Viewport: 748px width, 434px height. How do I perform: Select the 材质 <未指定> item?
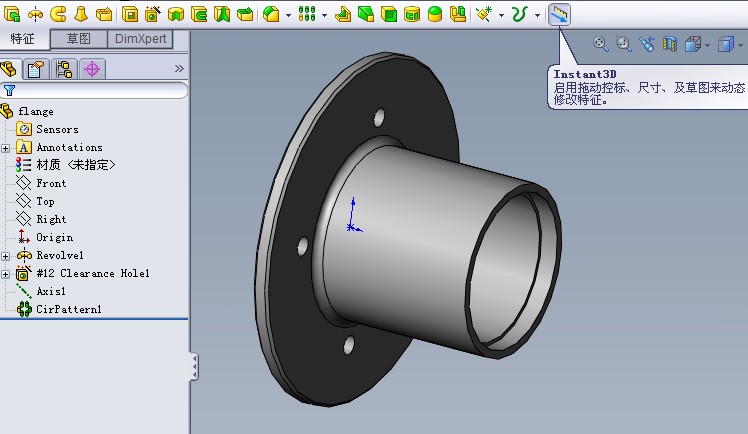point(76,165)
